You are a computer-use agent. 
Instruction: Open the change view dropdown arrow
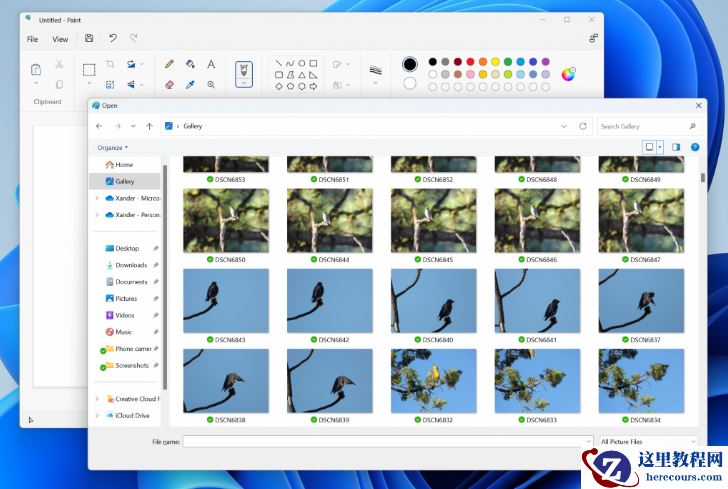click(660, 147)
